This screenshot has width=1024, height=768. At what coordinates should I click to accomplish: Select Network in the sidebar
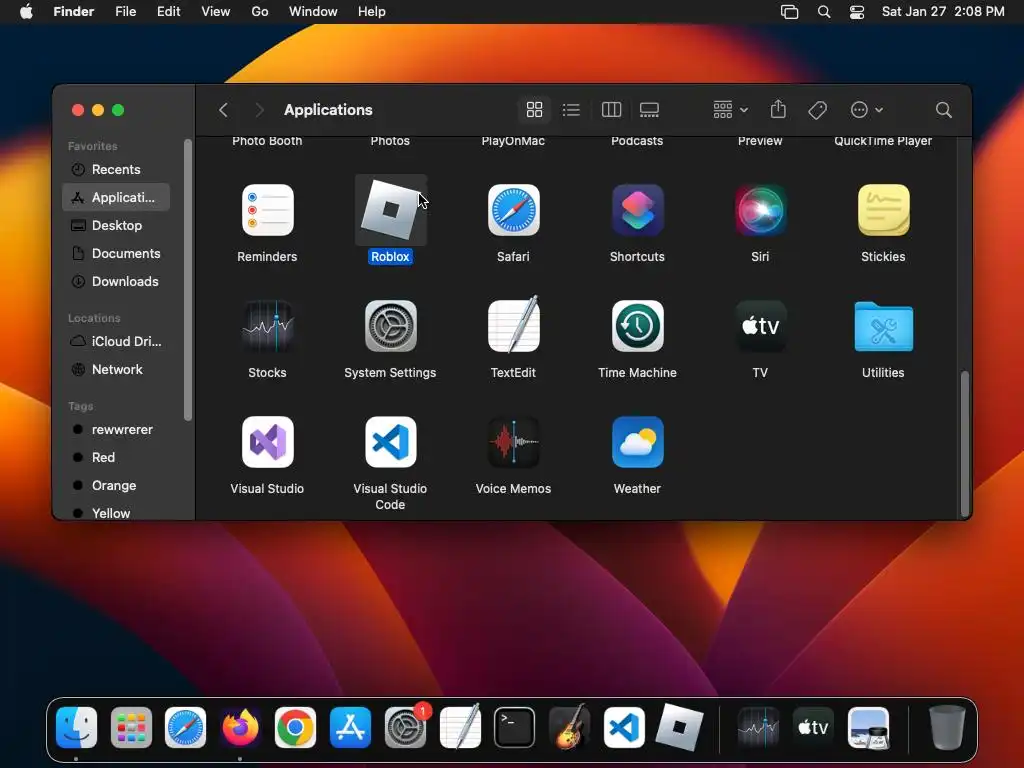tap(116, 370)
